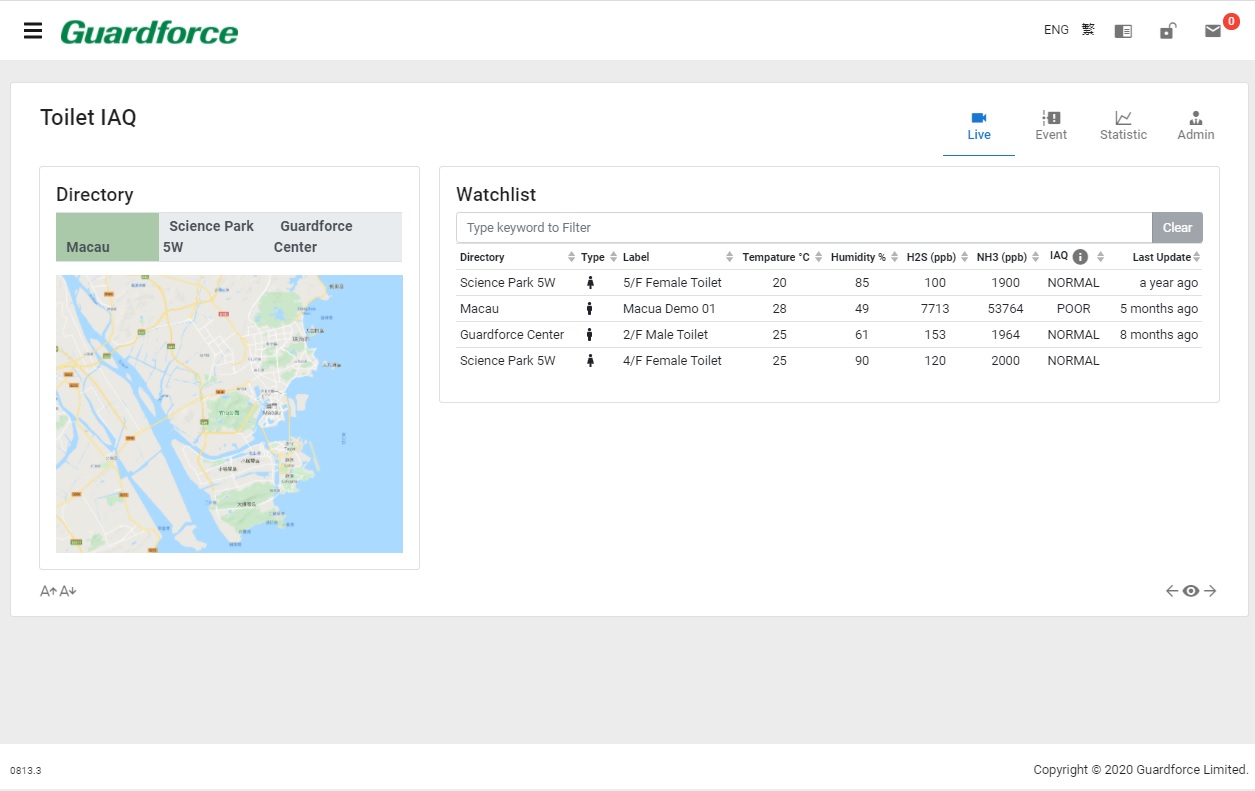Viewport: 1255px width, 791px height.
Task: Click the 'a year ago' update cell
Action: pos(1168,283)
